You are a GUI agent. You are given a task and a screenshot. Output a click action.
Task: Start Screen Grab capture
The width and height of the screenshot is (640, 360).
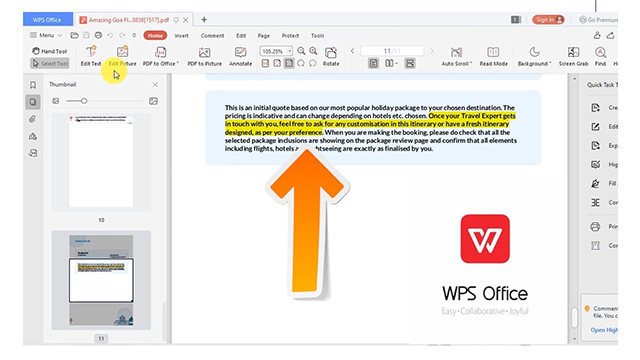pyautogui.click(x=573, y=56)
